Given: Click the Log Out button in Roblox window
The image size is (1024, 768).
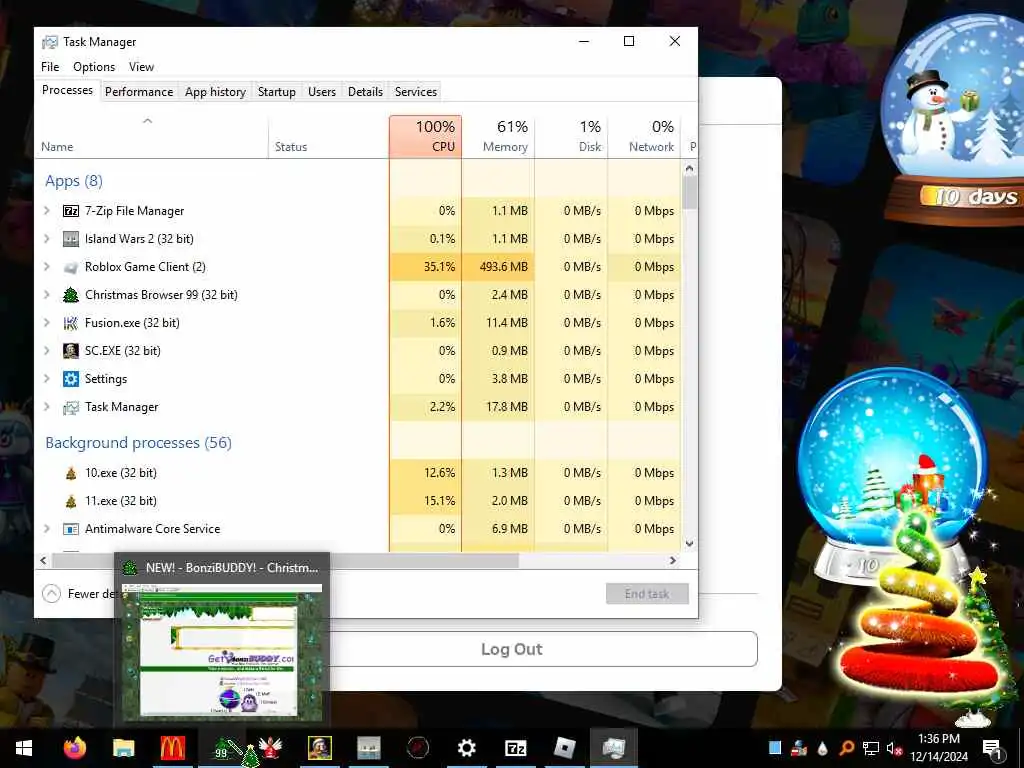Looking at the screenshot, I should [512, 649].
